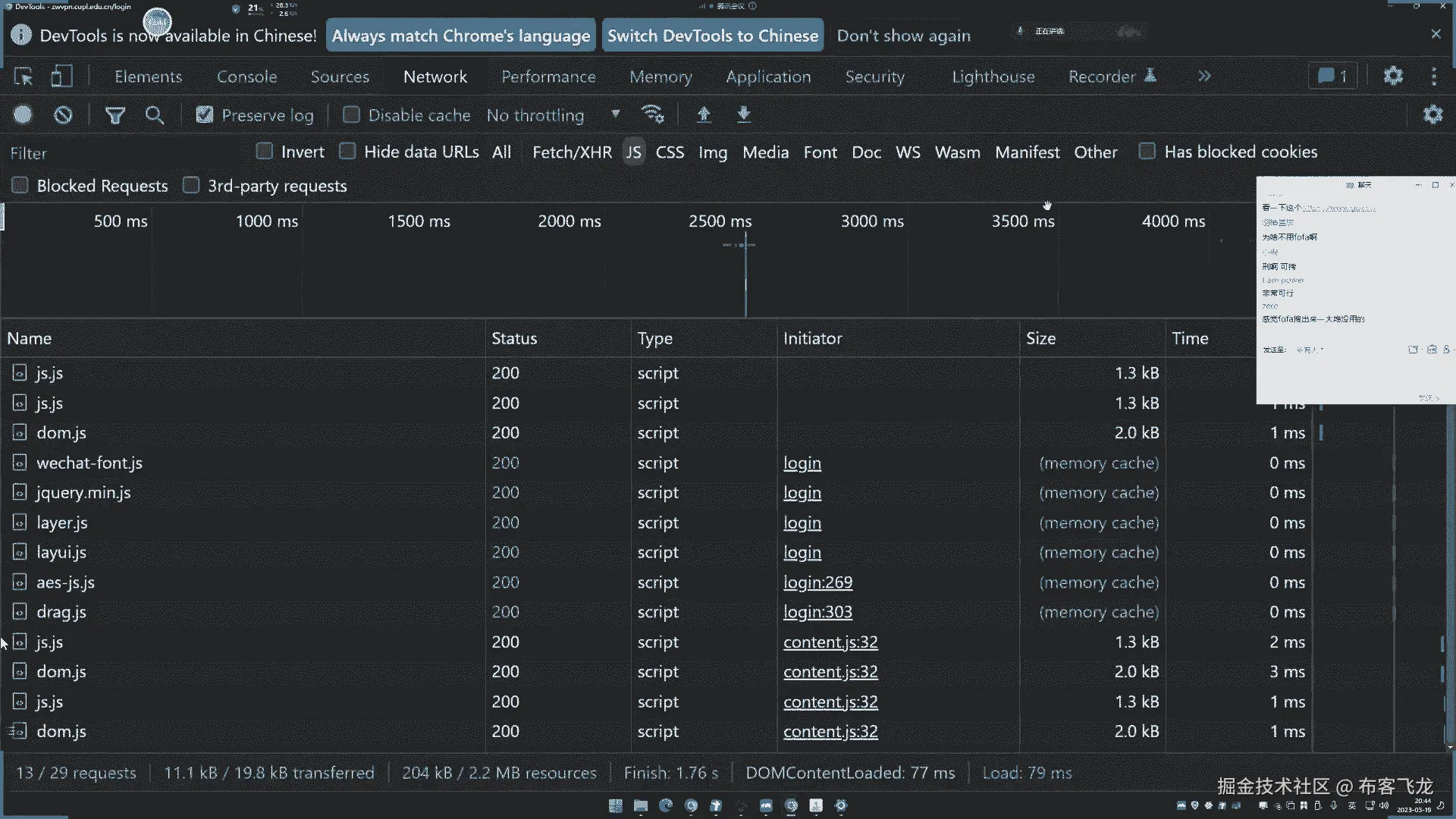Toggle the device toolbar icon
The image size is (1456, 819).
61,77
